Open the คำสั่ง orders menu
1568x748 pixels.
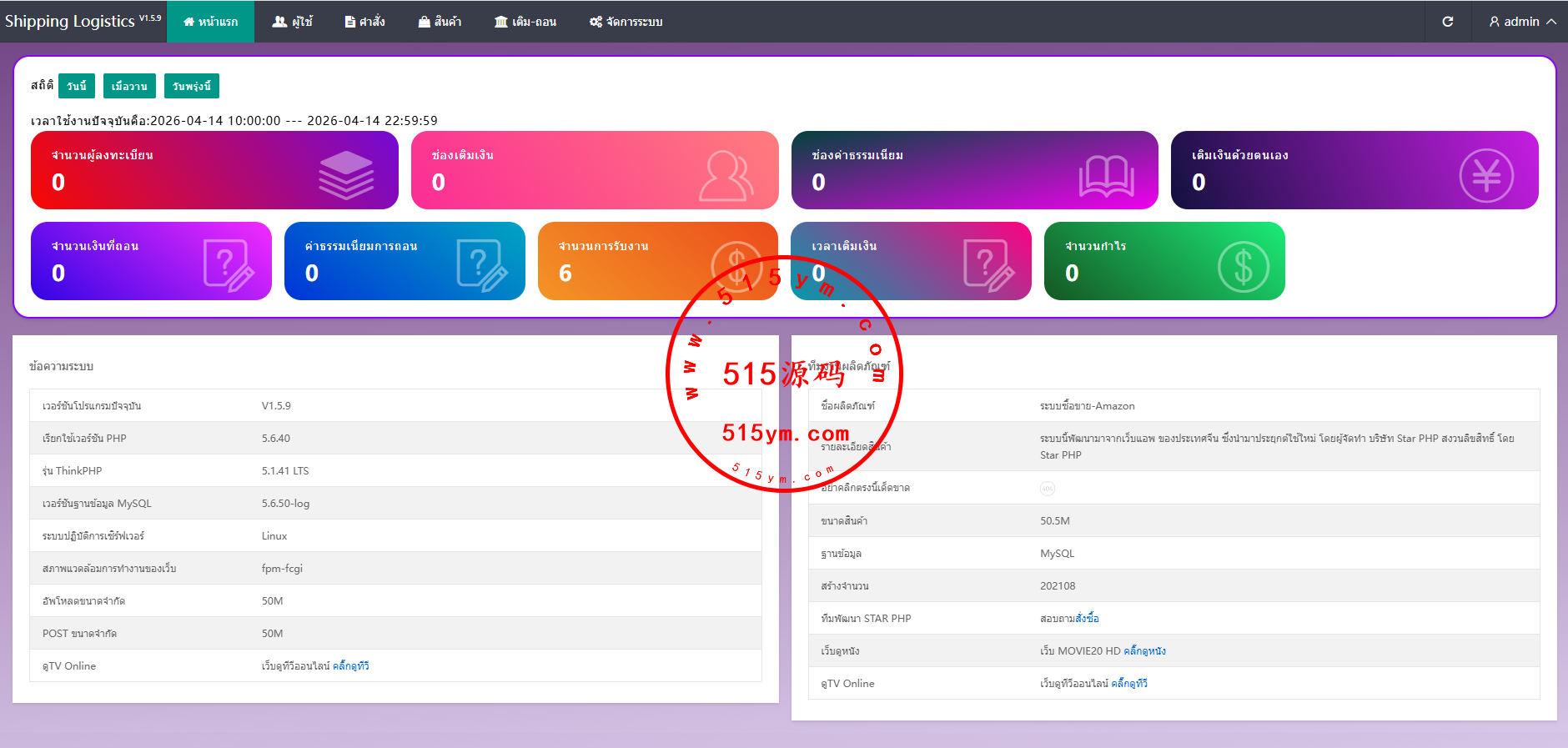[x=365, y=22]
